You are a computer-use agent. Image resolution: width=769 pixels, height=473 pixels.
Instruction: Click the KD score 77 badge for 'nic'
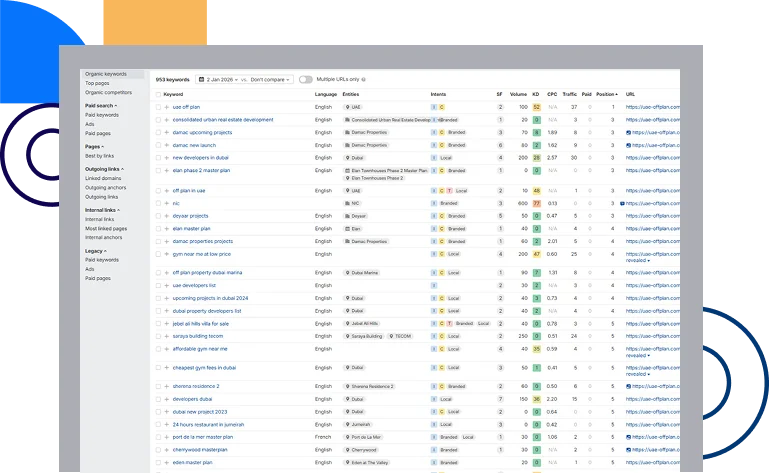coord(537,203)
